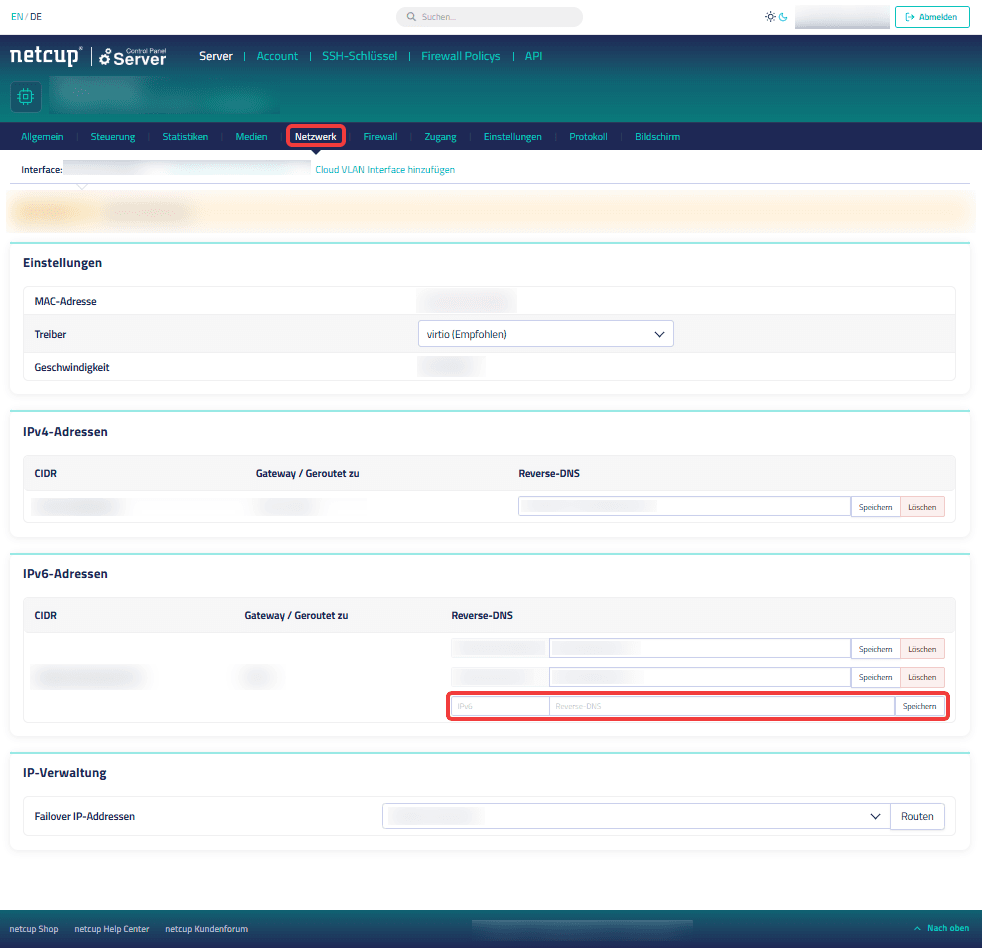Switch language to DE
This screenshot has width=982, height=948.
[36, 17]
